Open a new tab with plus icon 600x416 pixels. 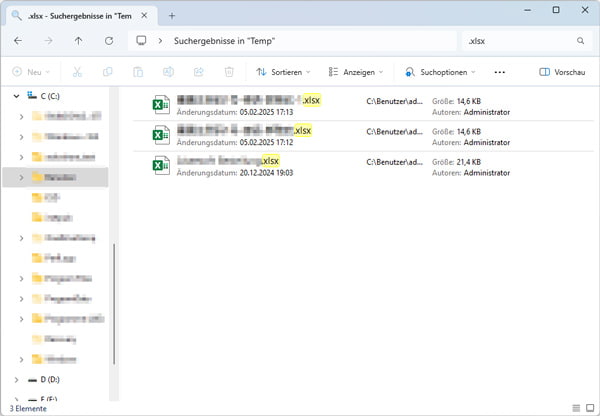[x=172, y=15]
